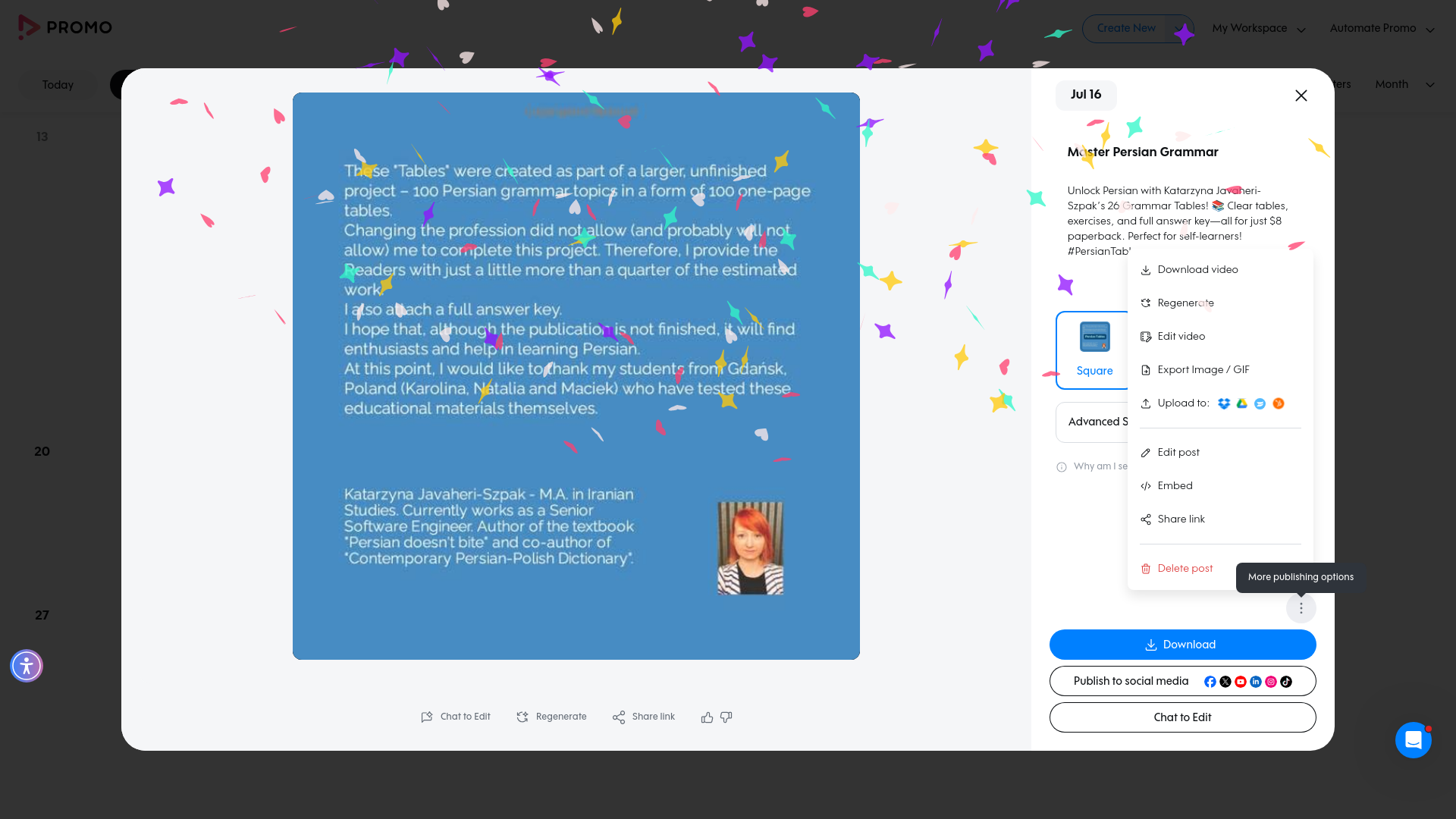Screen dimensions: 1456x819
Task: Toggle the three-dot more options button
Action: coord(1301,608)
